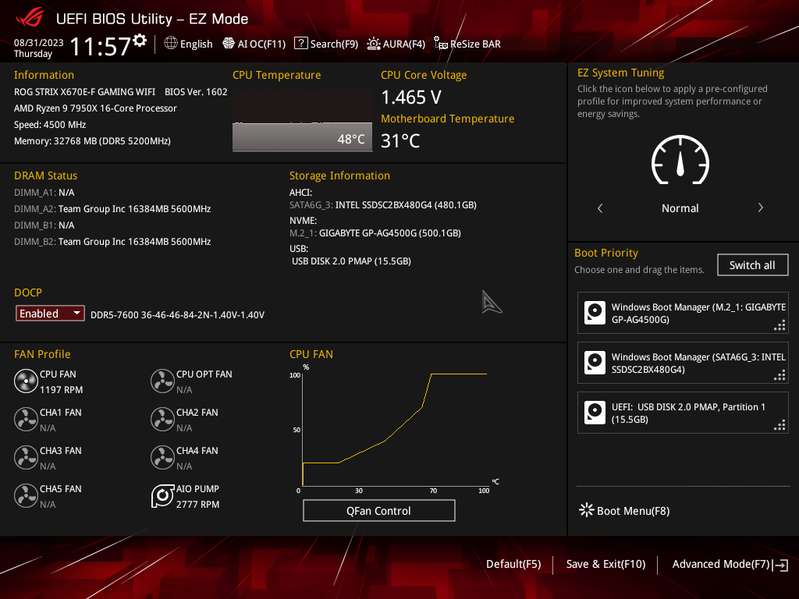The height and width of the screenshot is (599, 799).
Task: Click the AIO PUMP icon
Action: 162,496
